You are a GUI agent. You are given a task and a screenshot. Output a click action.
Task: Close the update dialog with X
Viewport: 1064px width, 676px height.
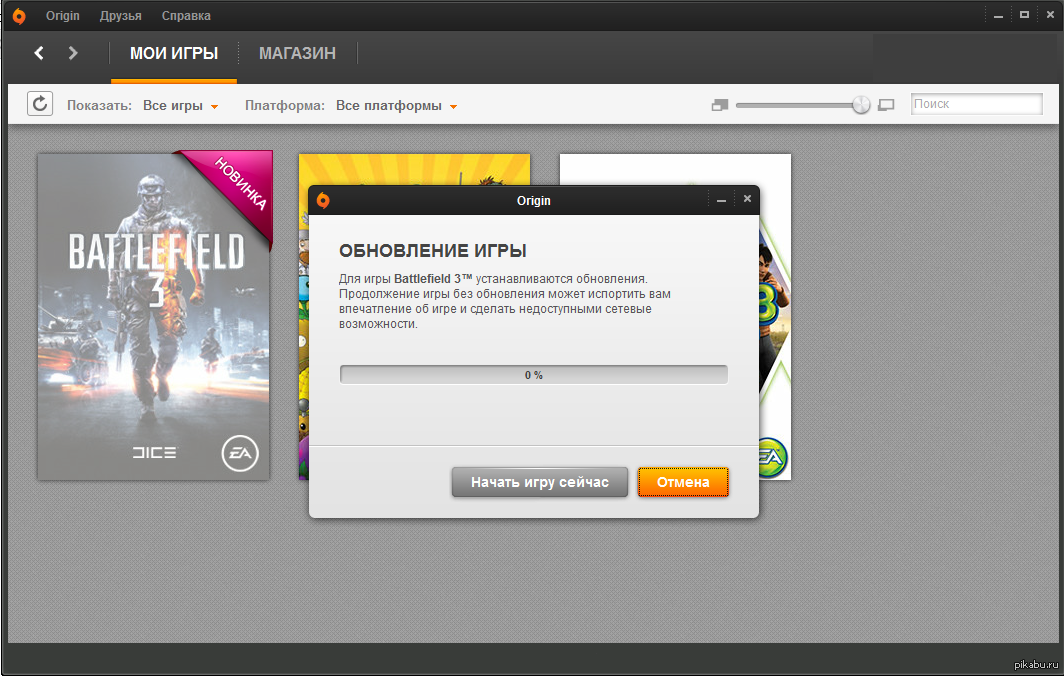(x=747, y=200)
